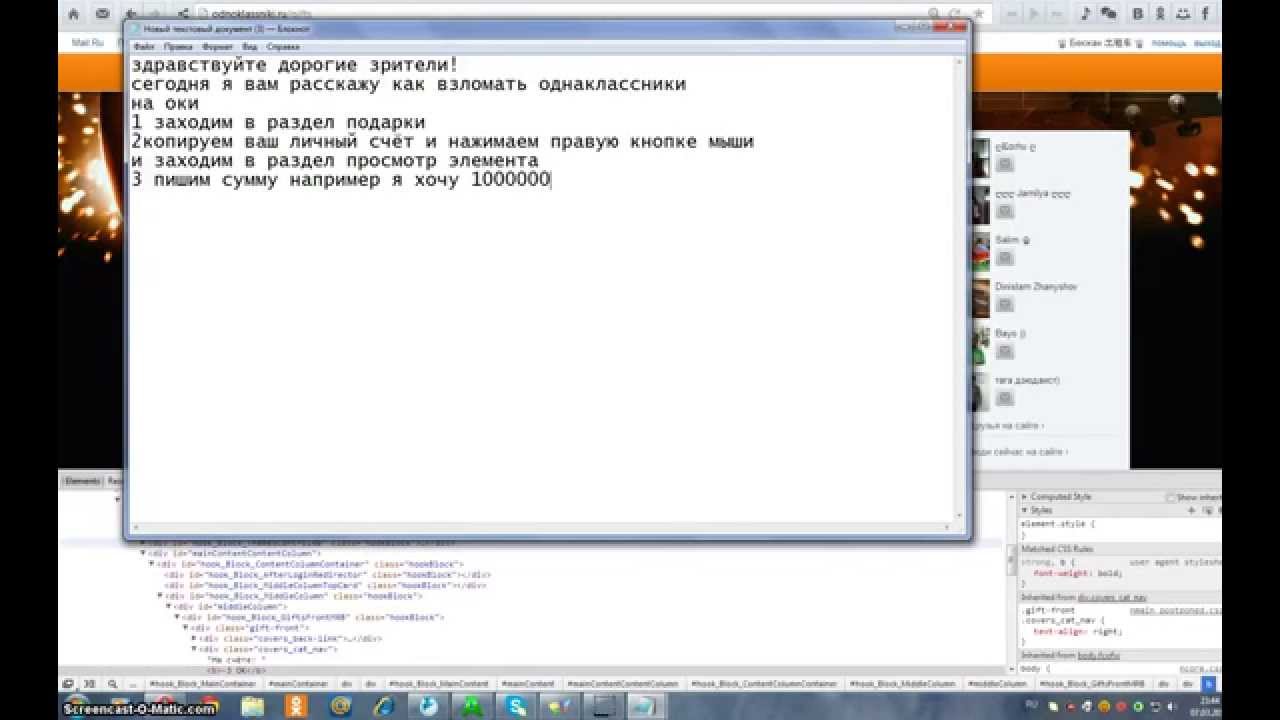Send message icon under Jamilya
The image size is (1280, 720).
coord(1005,212)
